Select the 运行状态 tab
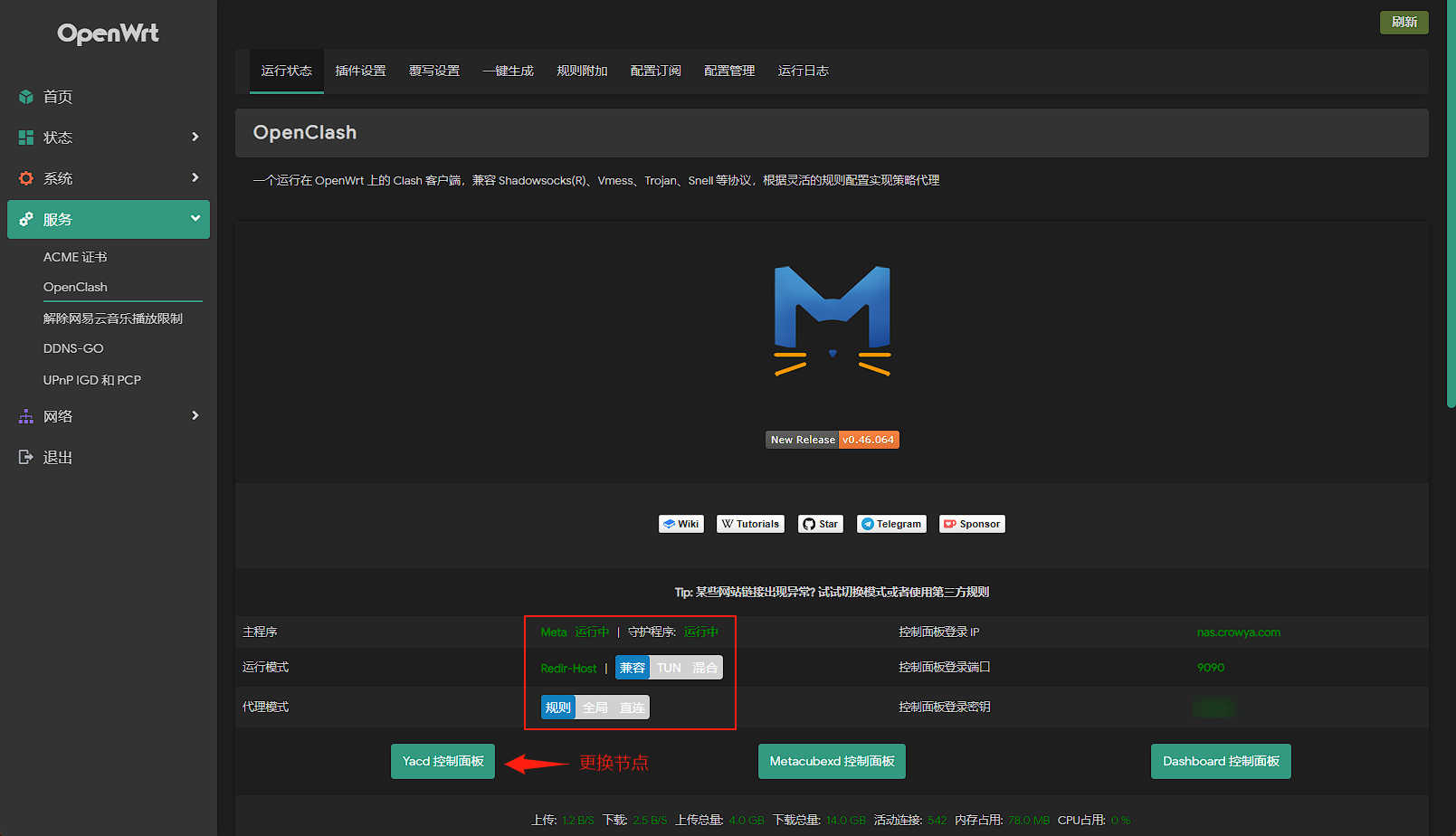The width and height of the screenshot is (1456, 836). point(287,71)
